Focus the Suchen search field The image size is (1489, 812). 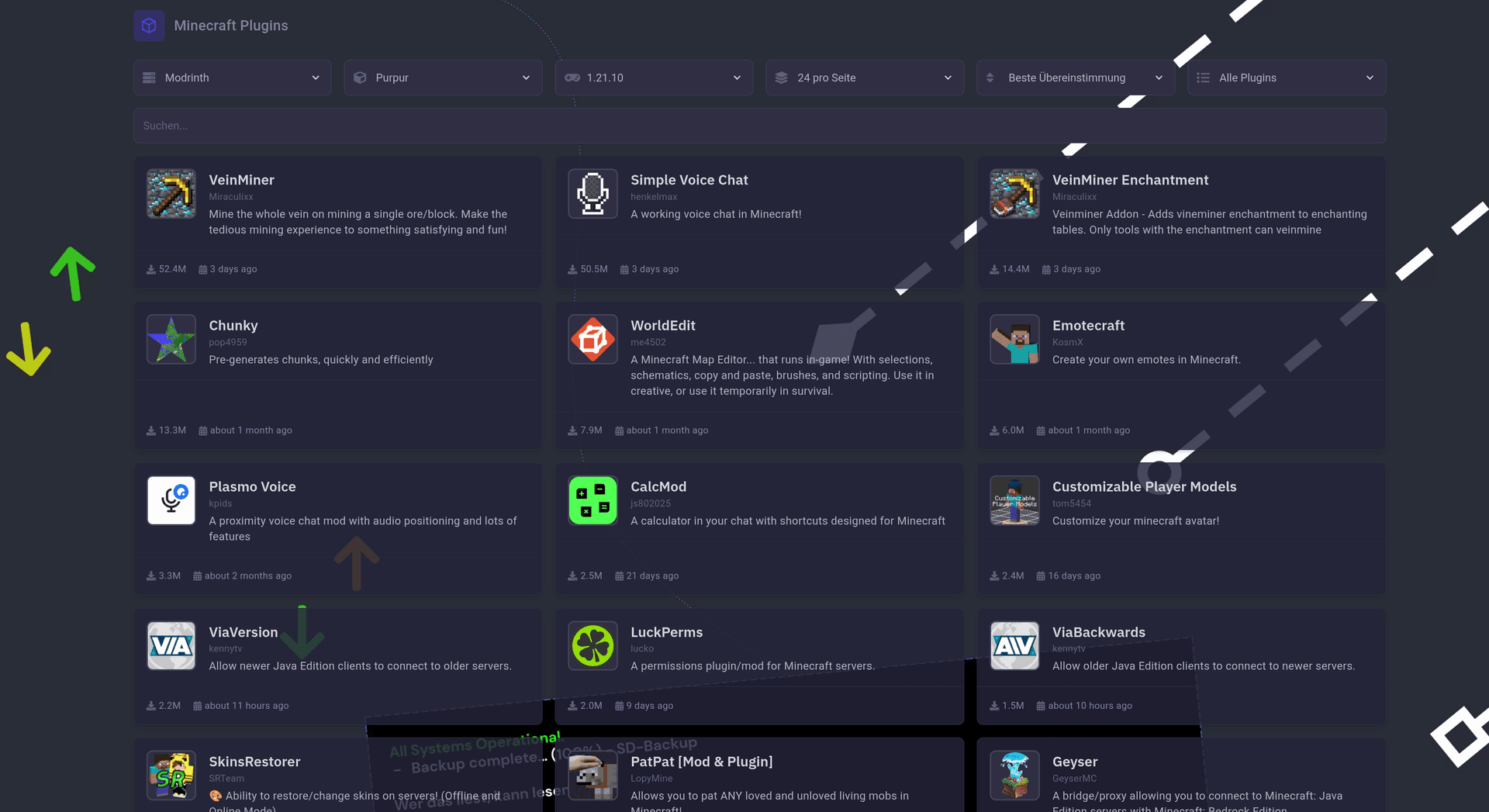click(x=759, y=126)
